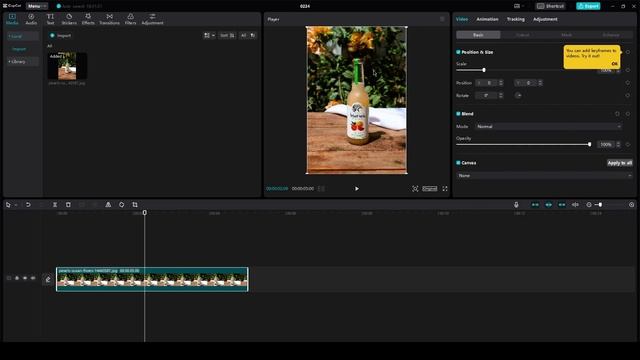The width and height of the screenshot is (640, 360).
Task: Click the Rotate angle input field
Action: click(487, 96)
